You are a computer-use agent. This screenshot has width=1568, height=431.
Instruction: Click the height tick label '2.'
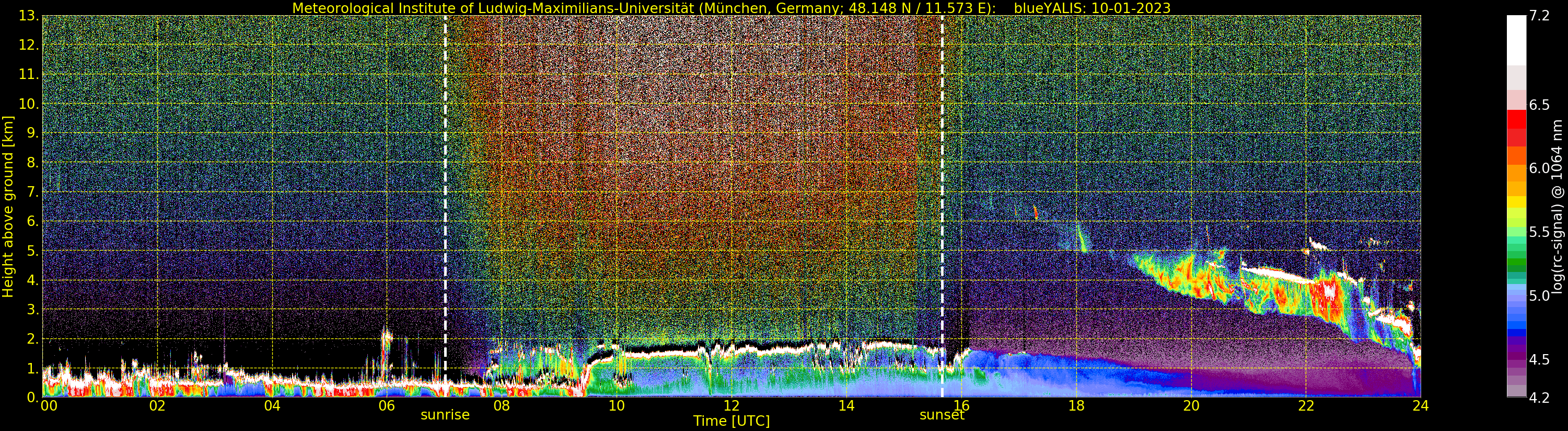[32, 338]
